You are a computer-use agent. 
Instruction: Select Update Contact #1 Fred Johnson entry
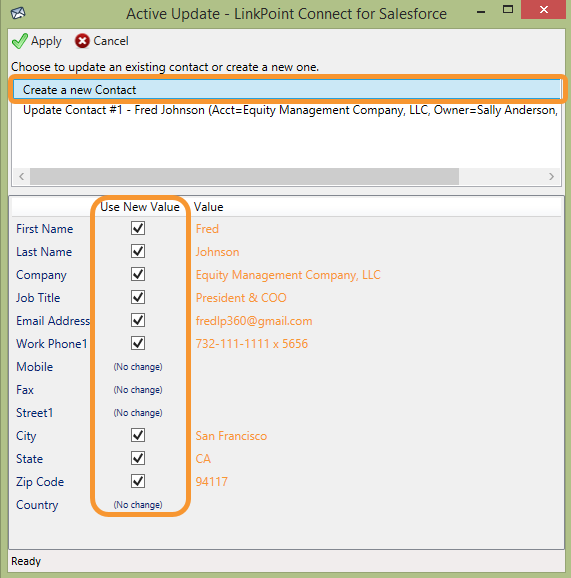[x=287, y=110]
